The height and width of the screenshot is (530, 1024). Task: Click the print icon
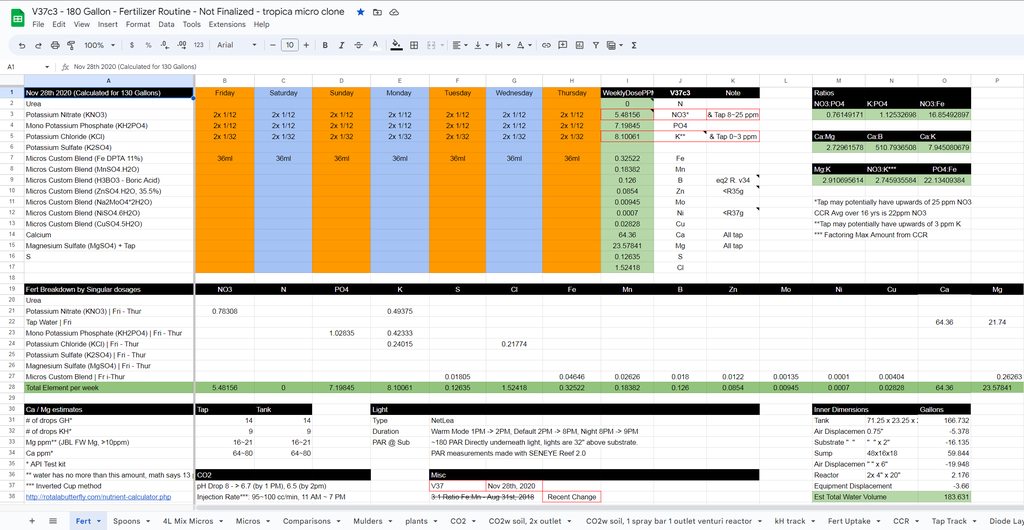[53, 45]
